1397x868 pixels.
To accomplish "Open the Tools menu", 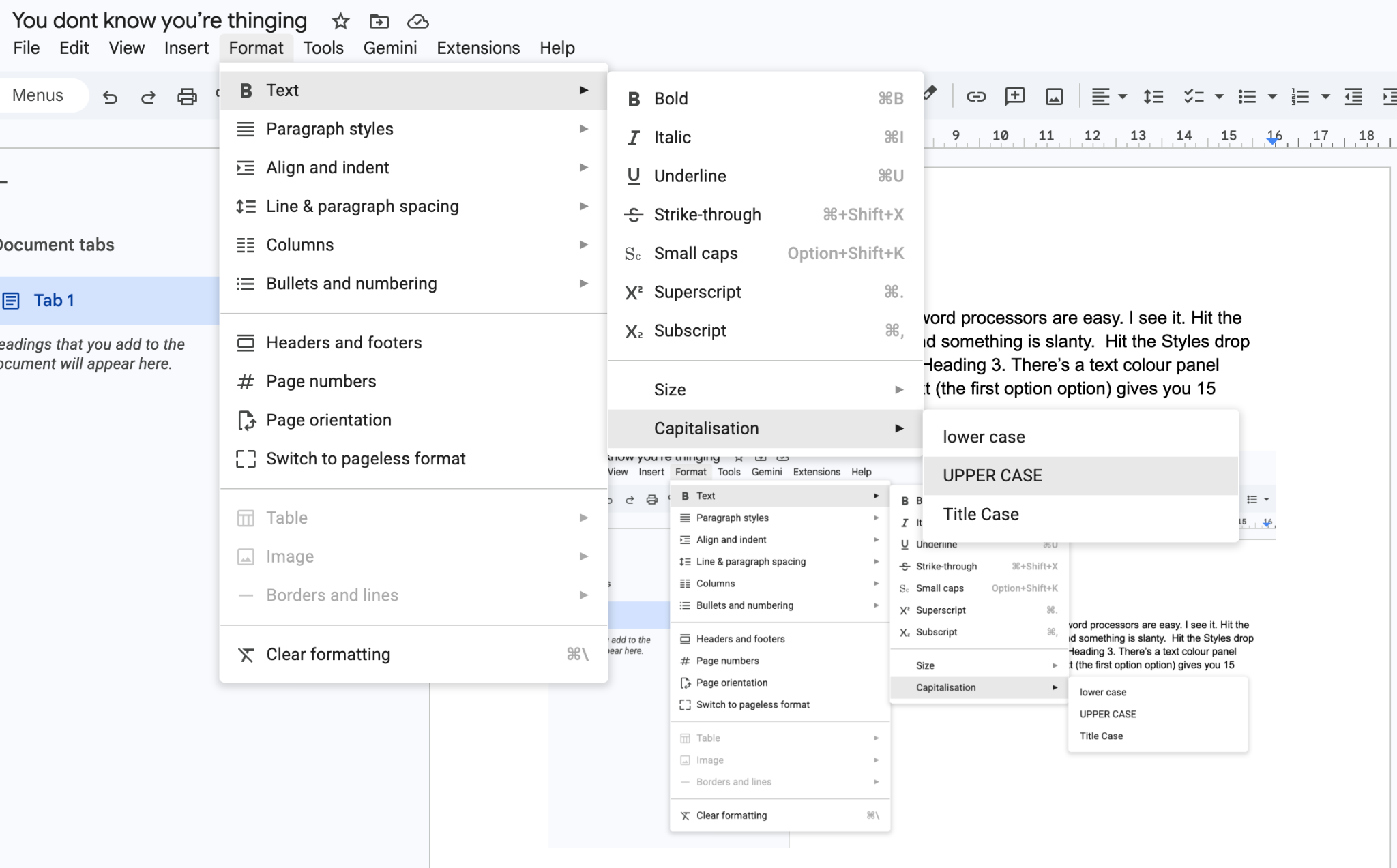I will point(323,48).
